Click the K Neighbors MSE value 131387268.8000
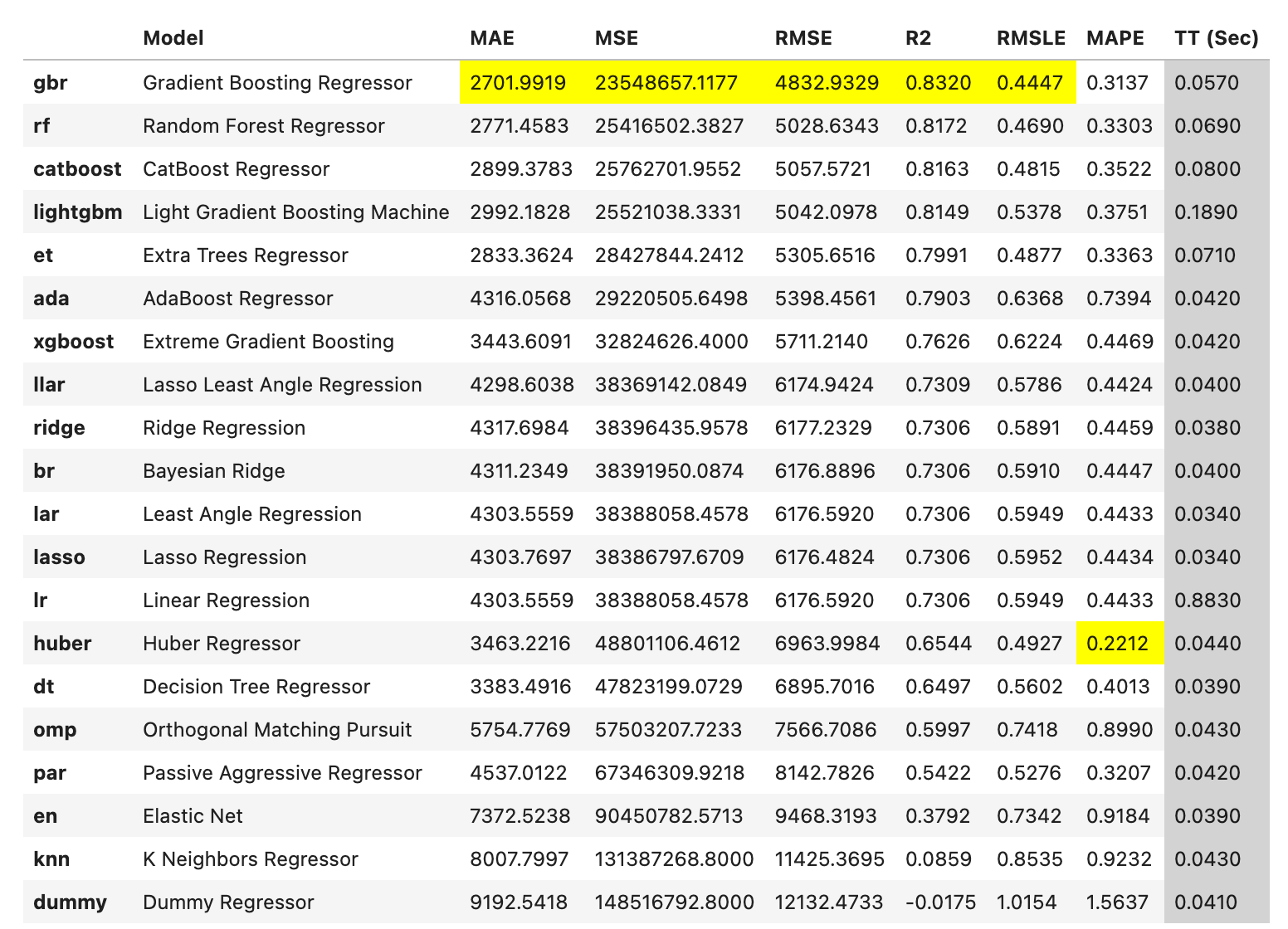The height and width of the screenshot is (929, 1288). [x=674, y=859]
